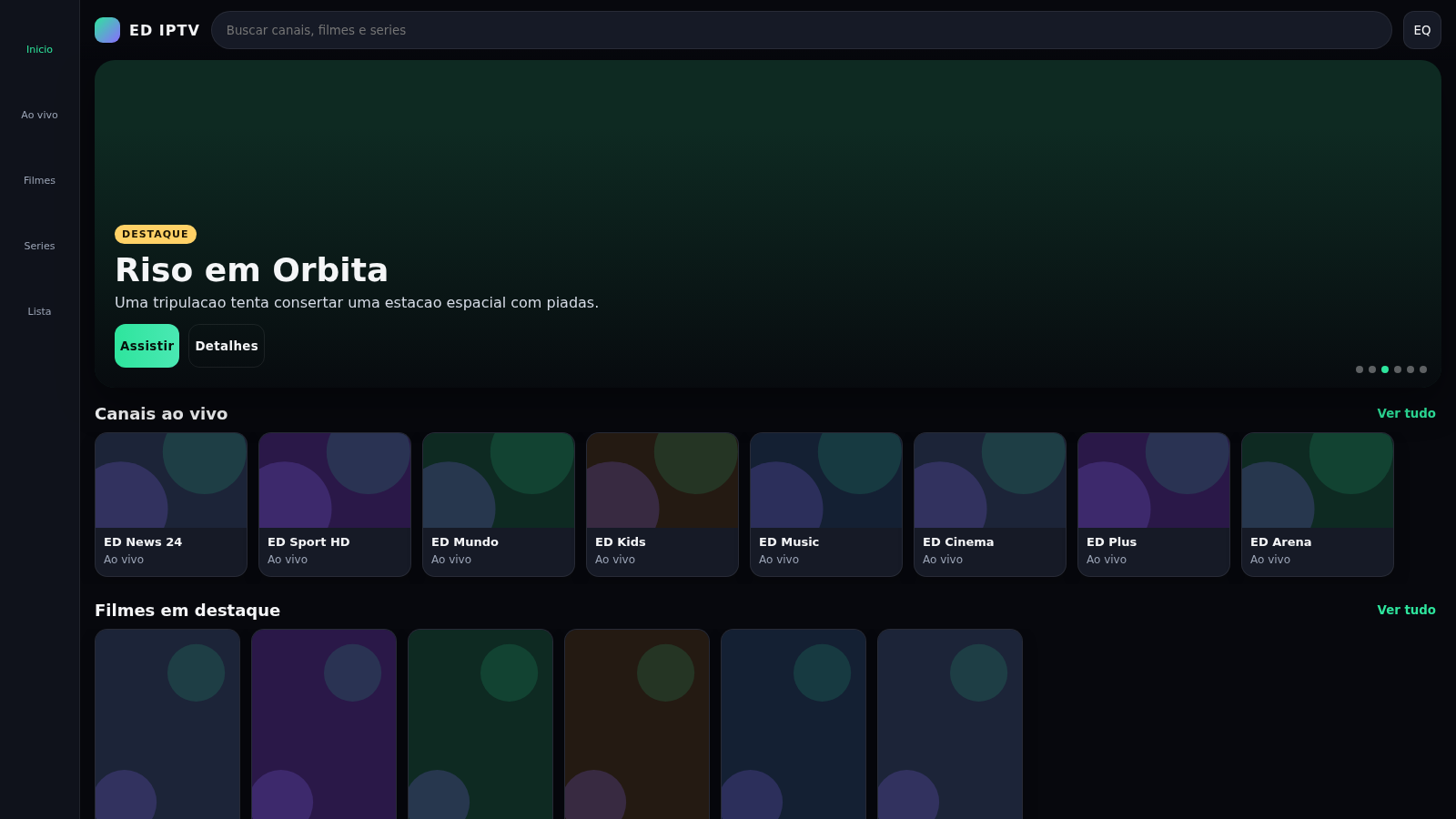
Task: Go to Inicio in the sidebar
Action: pos(39,49)
